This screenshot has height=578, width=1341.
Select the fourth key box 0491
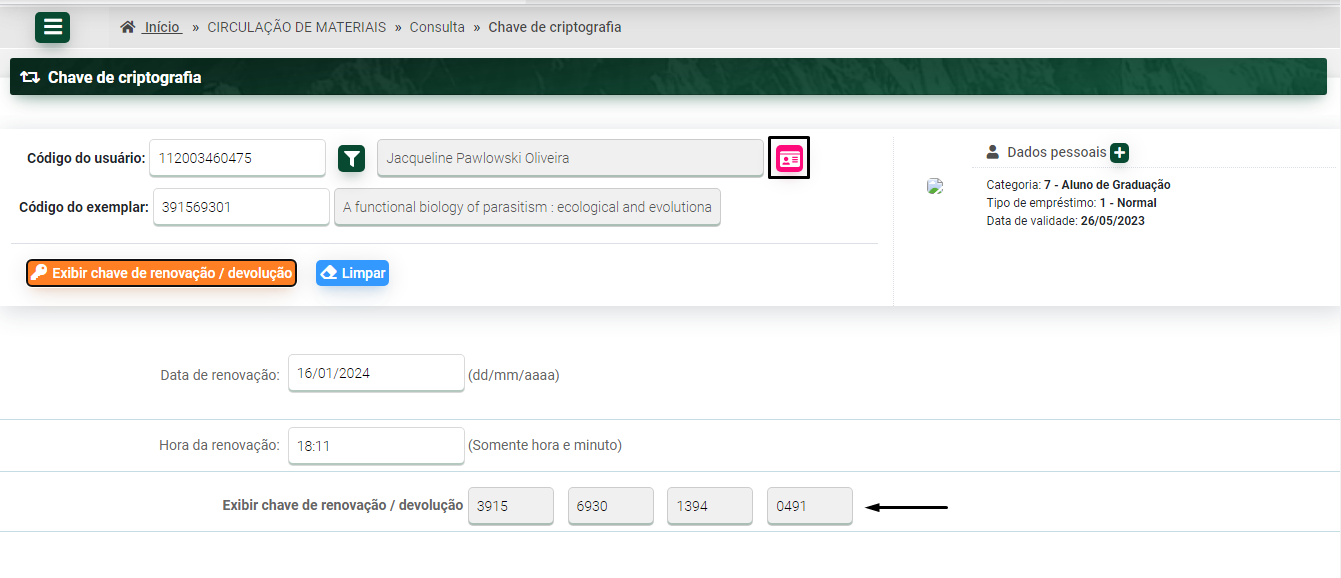point(809,506)
